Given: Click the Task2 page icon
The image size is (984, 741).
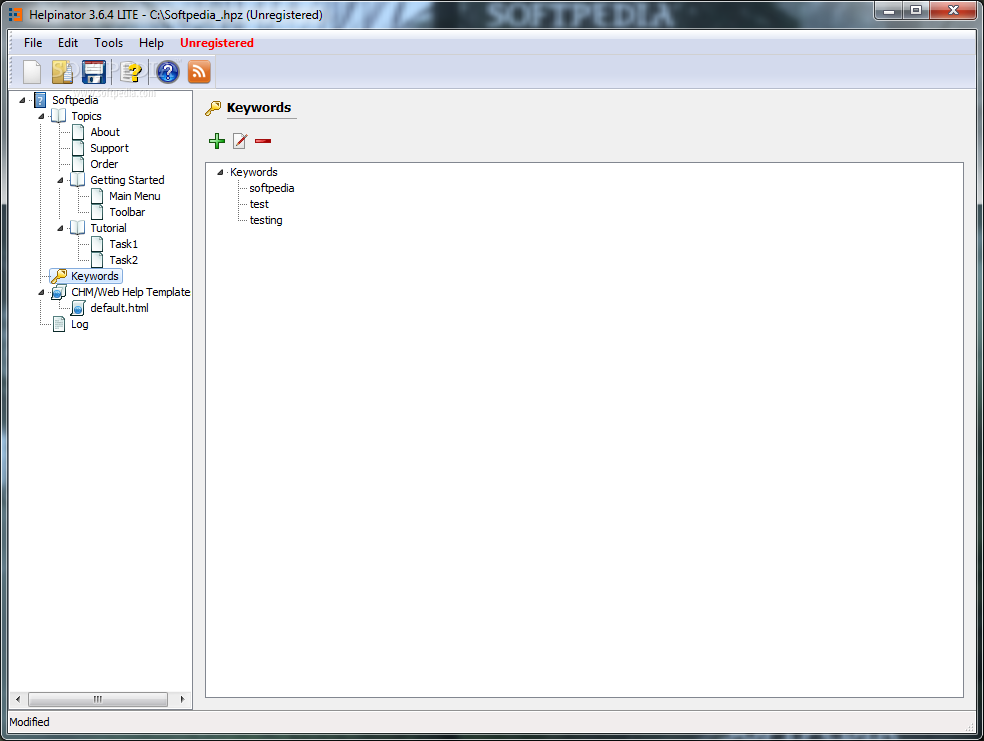Looking at the screenshot, I should point(97,260).
